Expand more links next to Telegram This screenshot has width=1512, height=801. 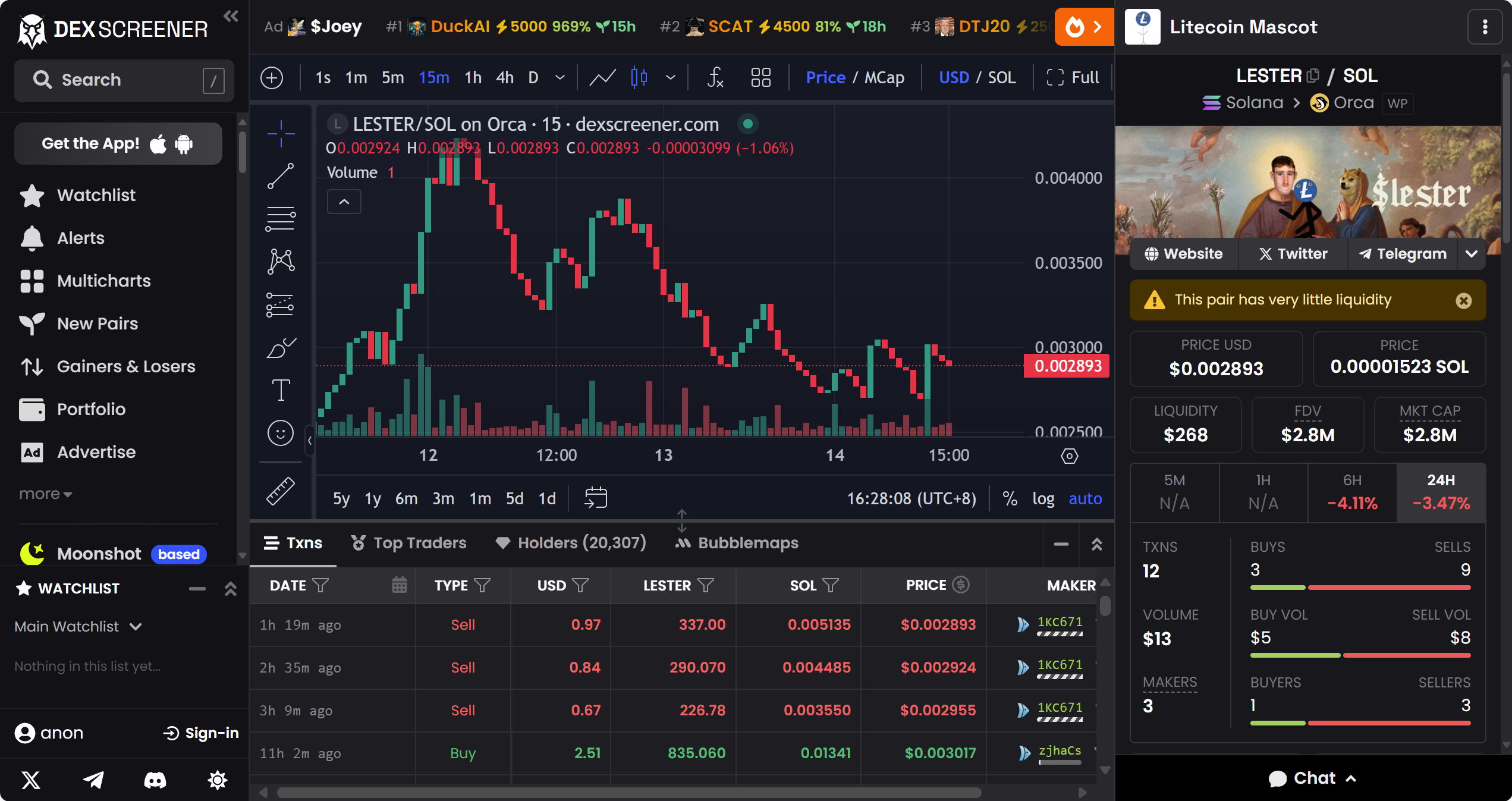1471,254
